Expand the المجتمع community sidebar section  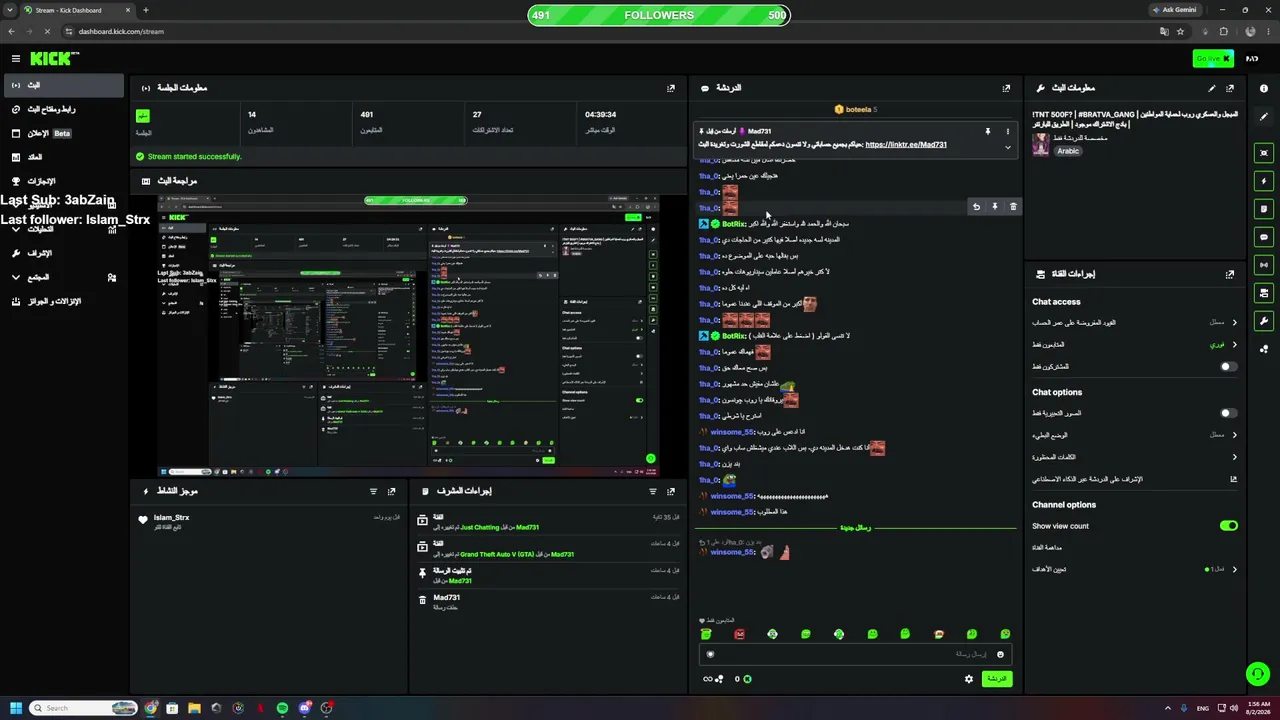tap(64, 277)
